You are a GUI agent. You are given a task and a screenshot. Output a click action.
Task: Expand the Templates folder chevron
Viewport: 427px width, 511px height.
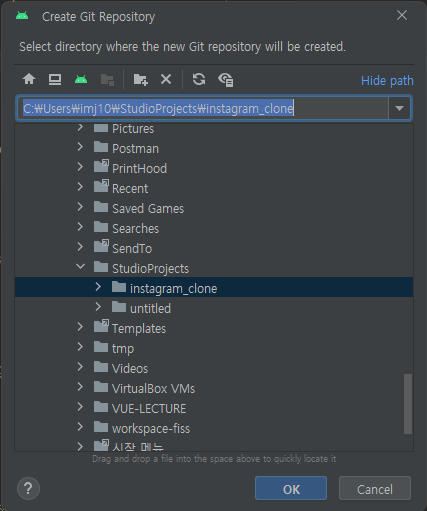[80, 327]
